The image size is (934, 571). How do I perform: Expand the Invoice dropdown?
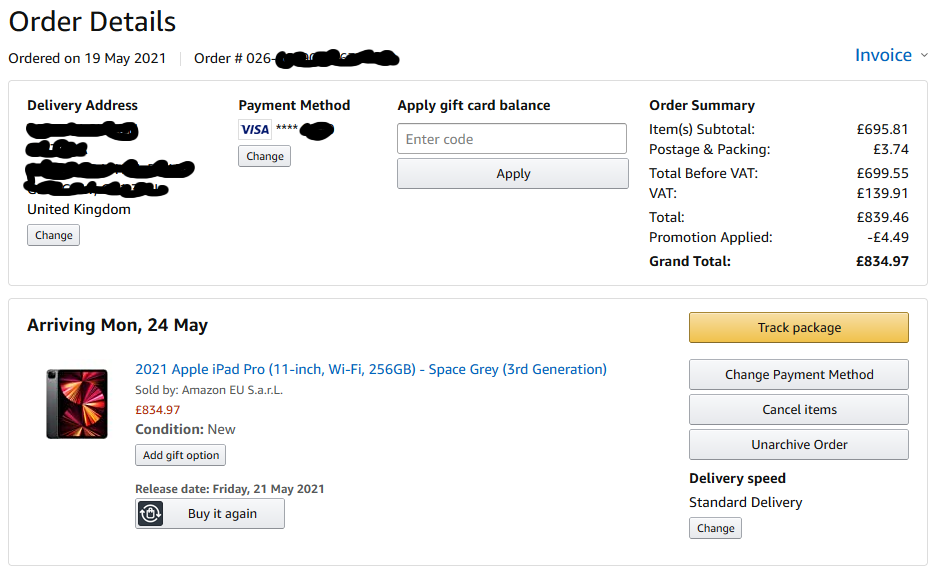pos(883,55)
